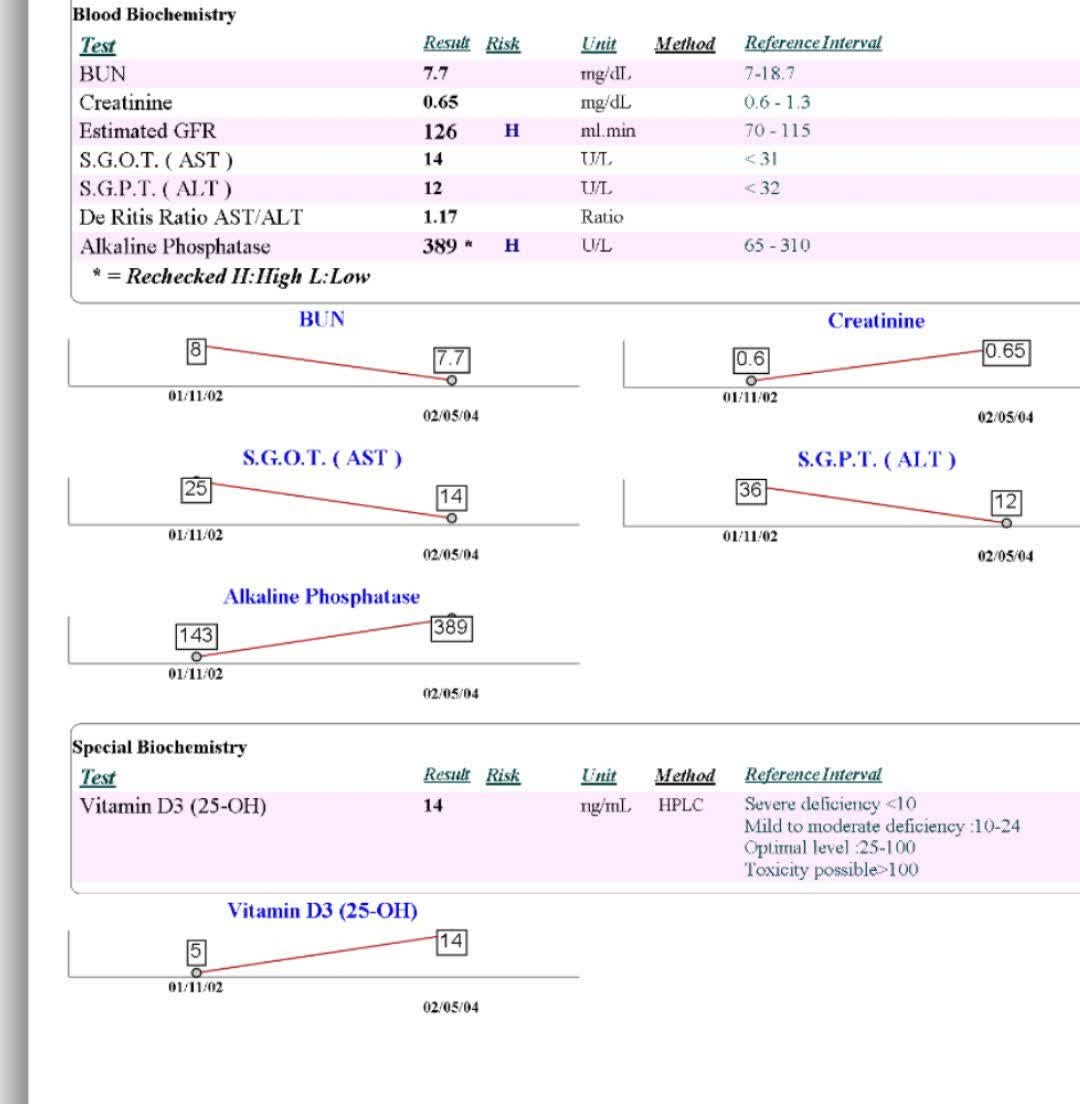
Task: Click the Result header in Blood Biochemistry table
Action: click(x=446, y=43)
